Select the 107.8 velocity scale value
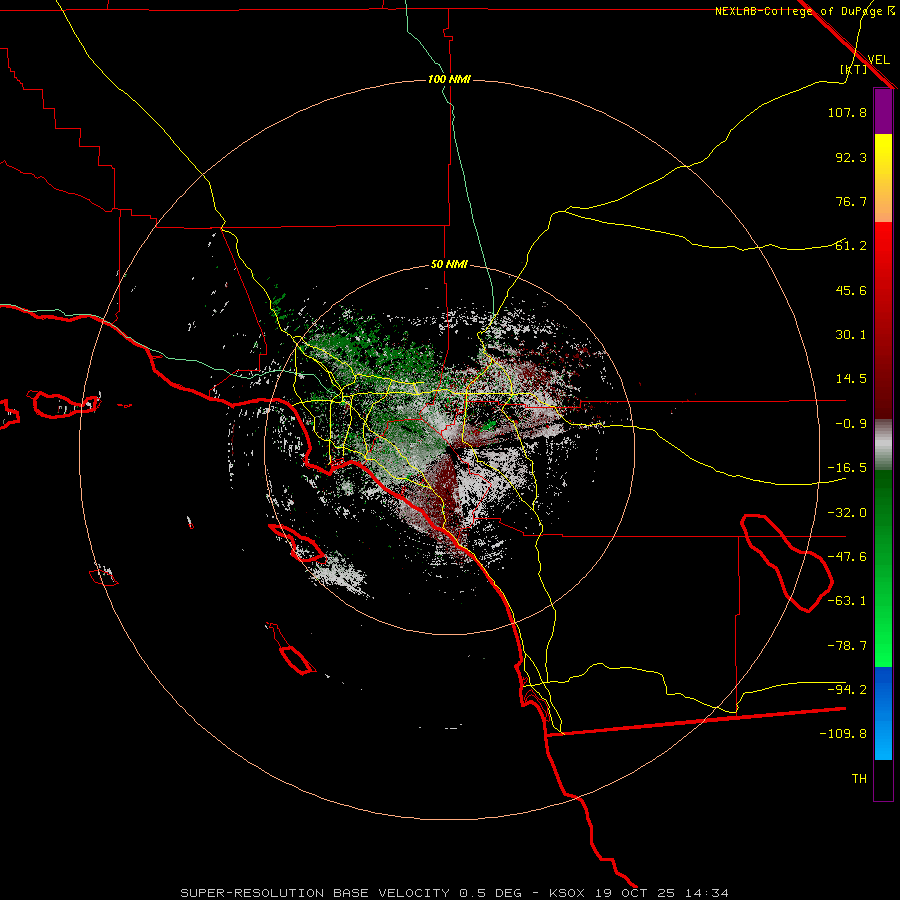Image resolution: width=900 pixels, height=900 pixels. (847, 112)
